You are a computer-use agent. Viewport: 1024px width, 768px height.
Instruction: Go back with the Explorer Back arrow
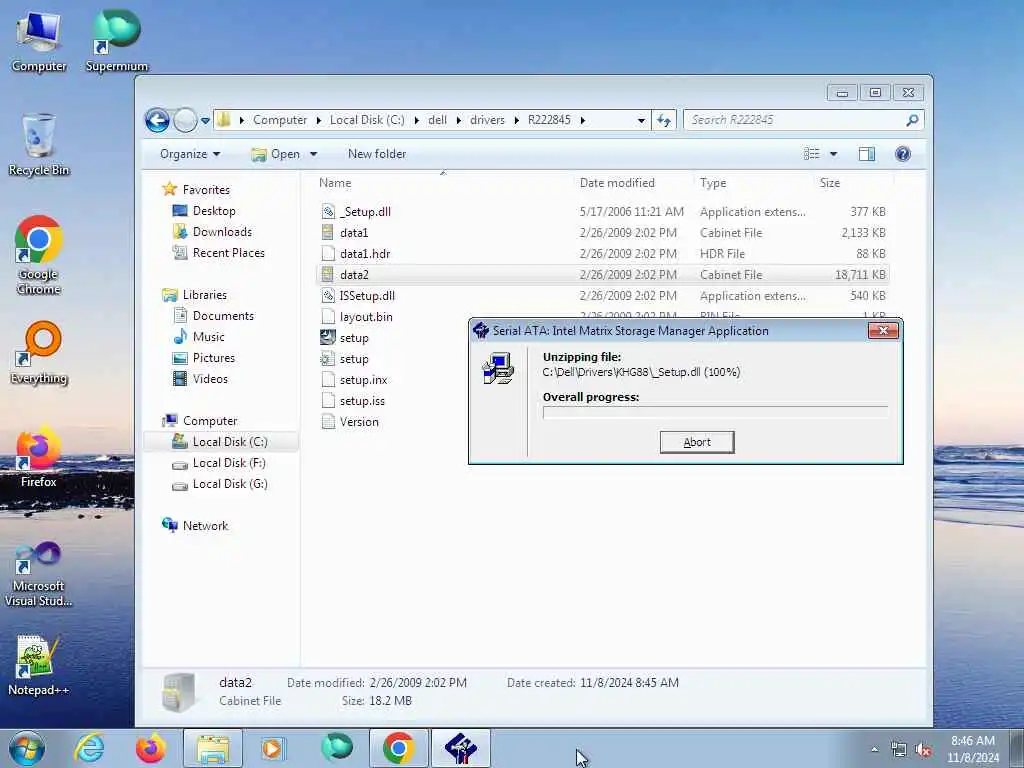[157, 120]
